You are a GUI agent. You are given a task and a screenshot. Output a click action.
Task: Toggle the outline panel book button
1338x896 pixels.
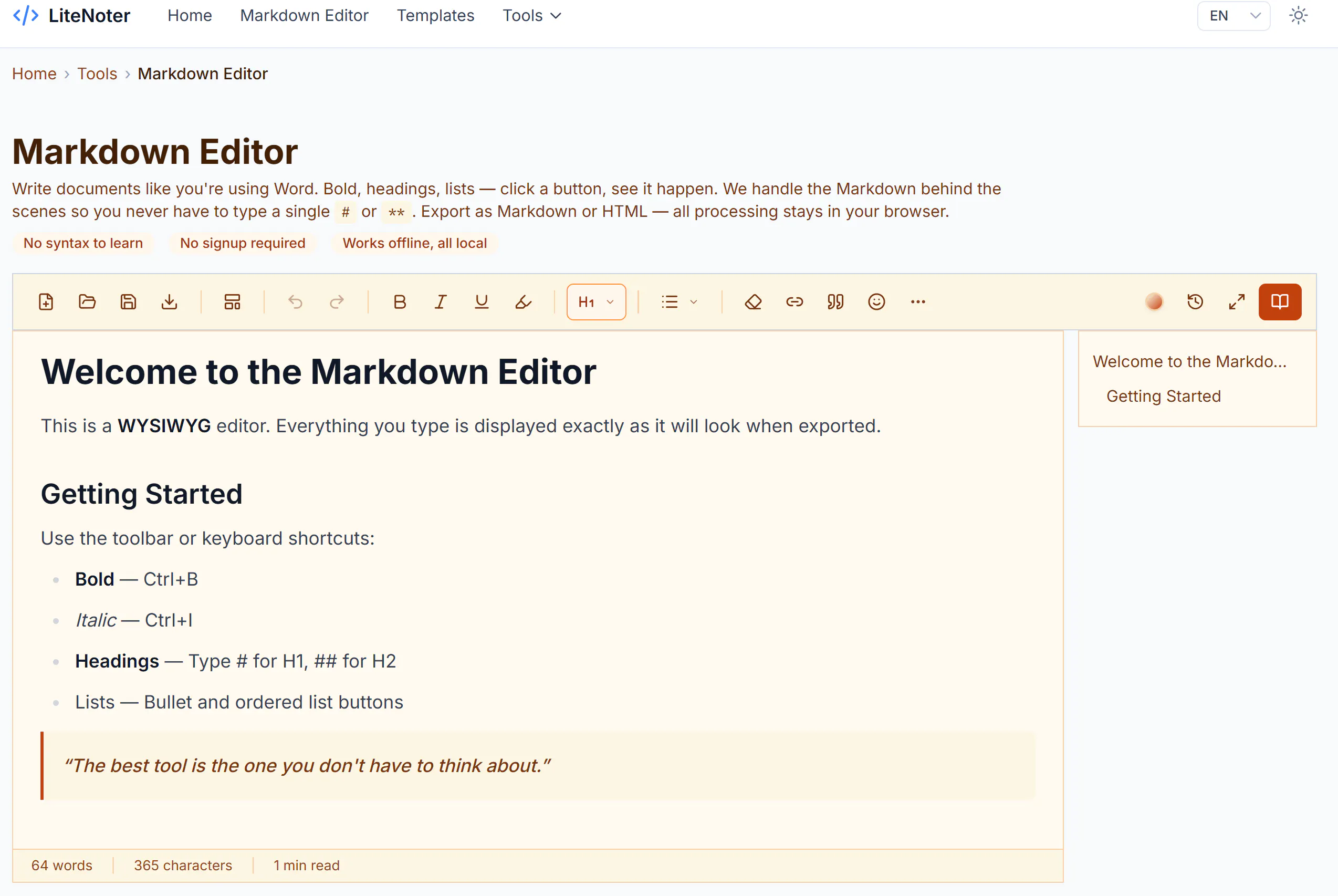click(1280, 301)
